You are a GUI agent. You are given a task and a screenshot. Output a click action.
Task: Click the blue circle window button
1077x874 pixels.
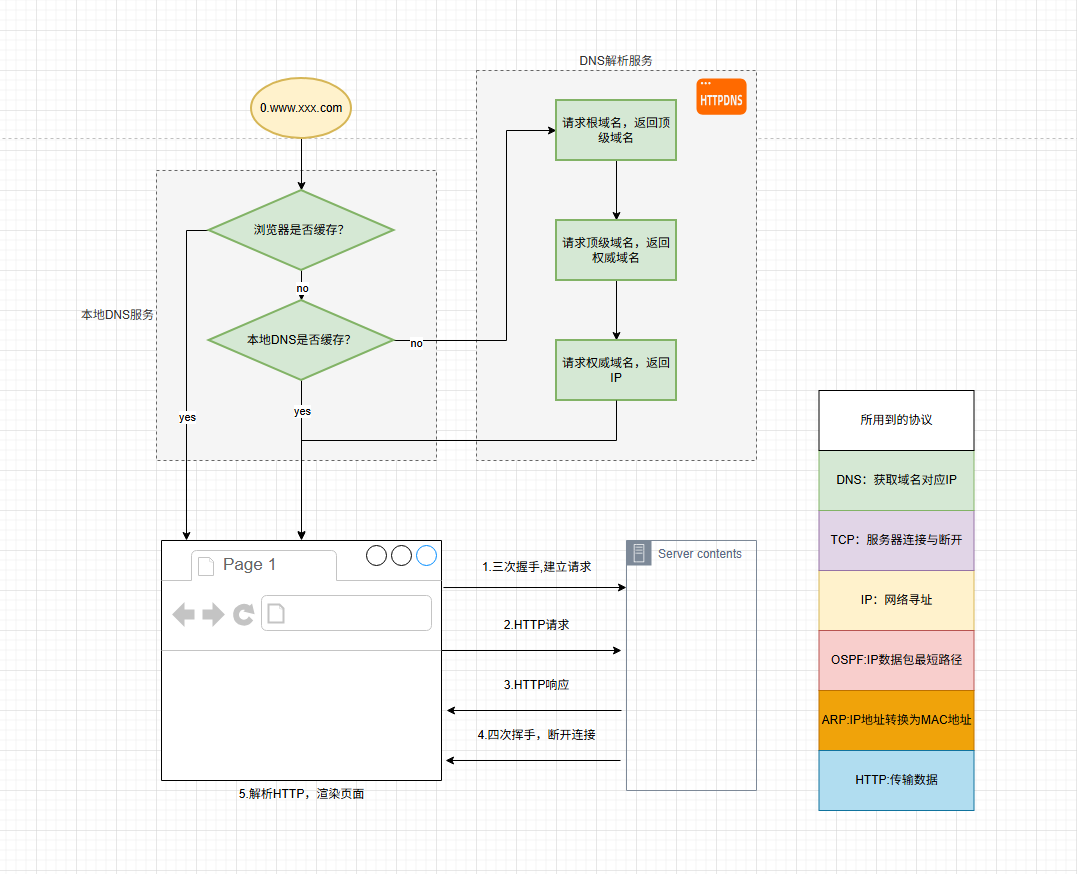pyautogui.click(x=427, y=556)
